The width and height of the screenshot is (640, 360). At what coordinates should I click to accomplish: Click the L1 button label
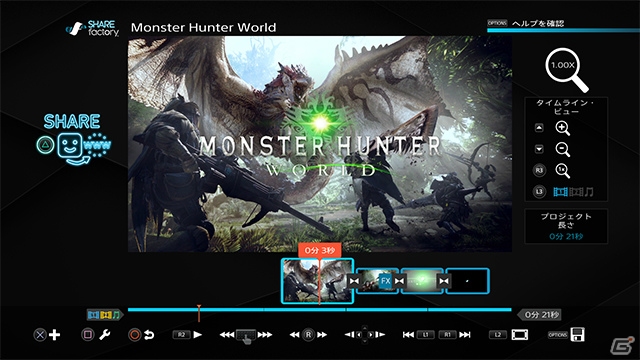[425, 335]
